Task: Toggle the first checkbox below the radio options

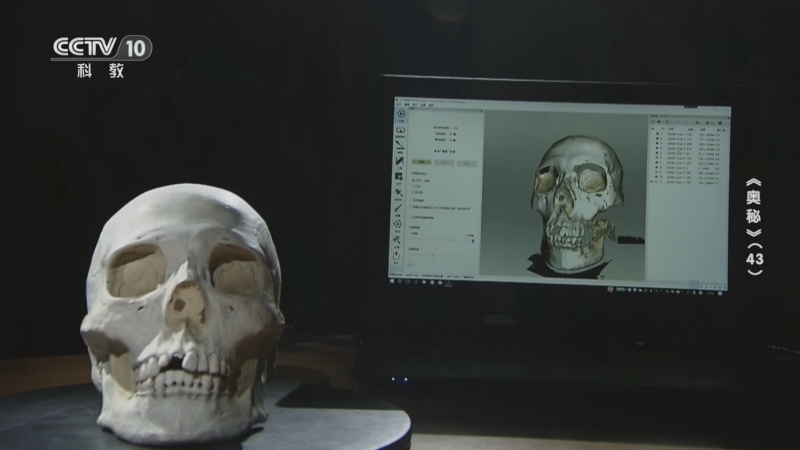Action: click(411, 200)
